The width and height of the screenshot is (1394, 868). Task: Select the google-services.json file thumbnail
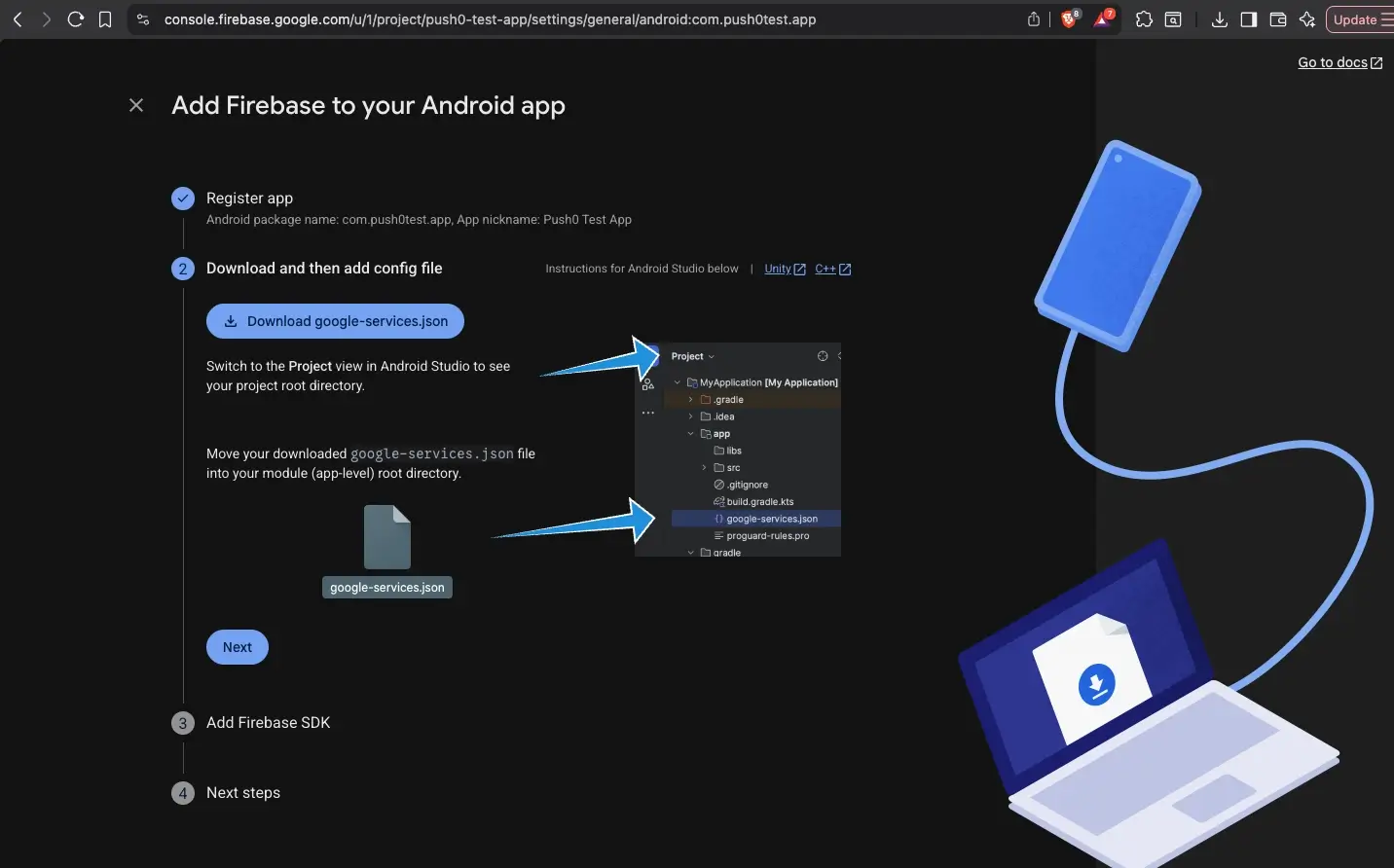tap(386, 535)
